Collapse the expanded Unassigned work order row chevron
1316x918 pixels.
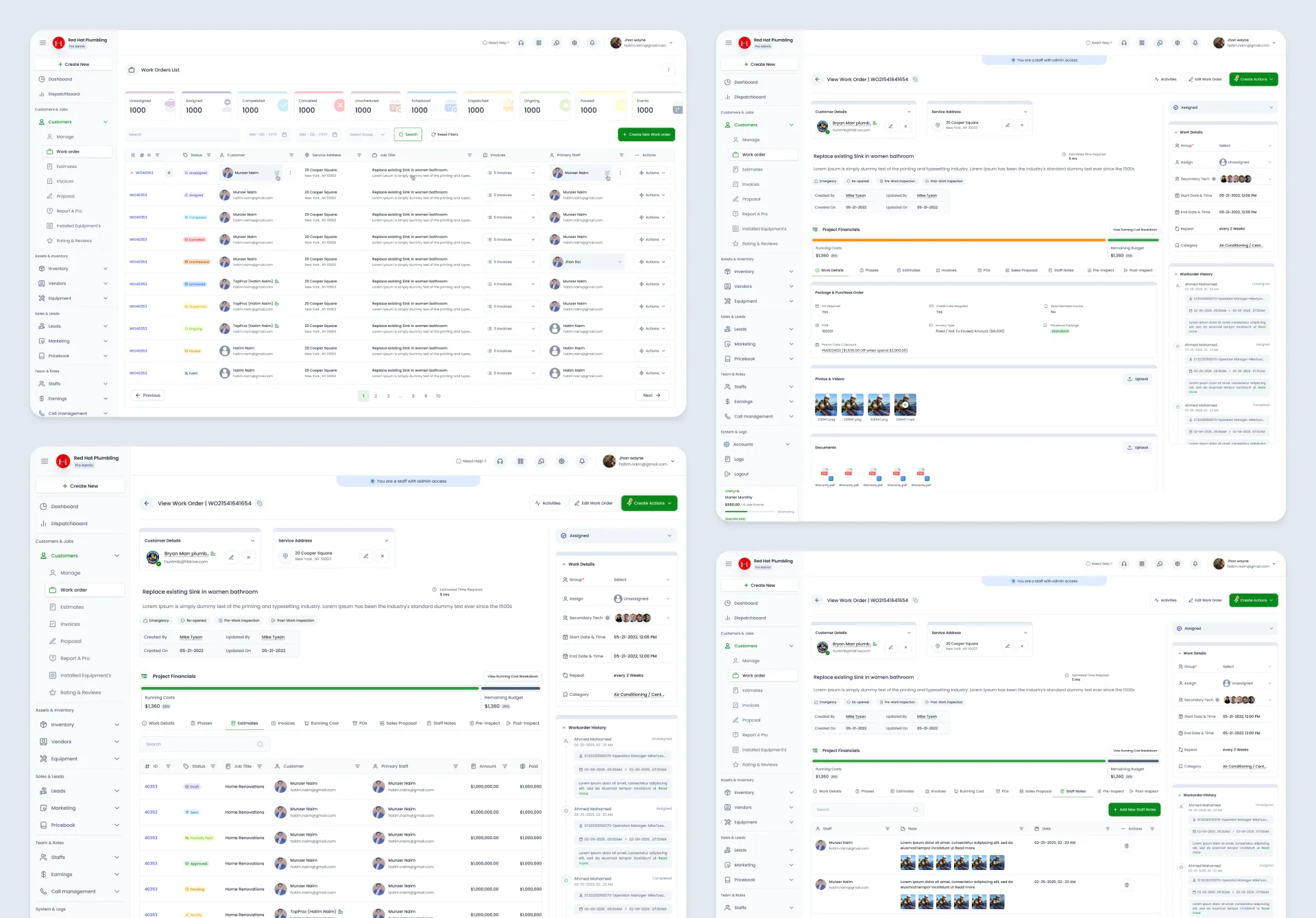(132, 173)
